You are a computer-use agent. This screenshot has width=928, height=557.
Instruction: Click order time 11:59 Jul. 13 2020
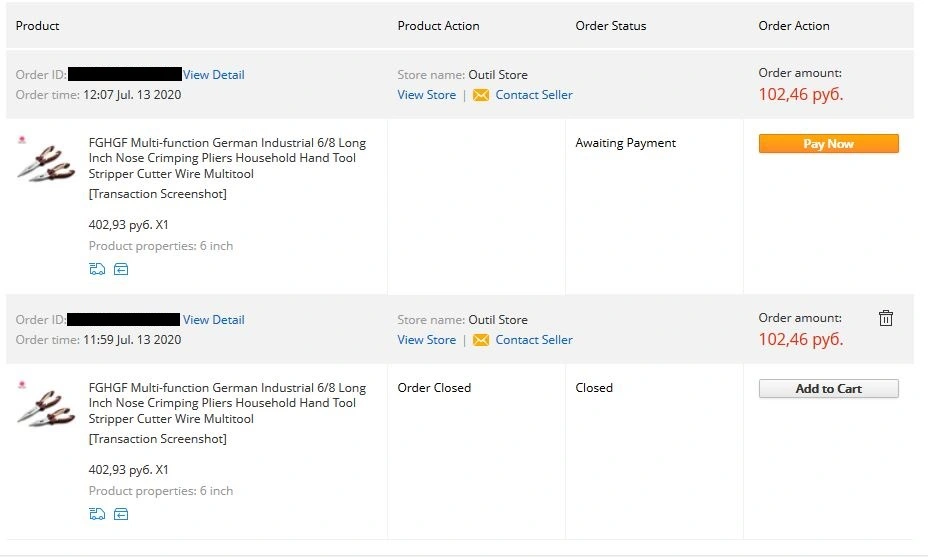pyautogui.click(x=132, y=340)
